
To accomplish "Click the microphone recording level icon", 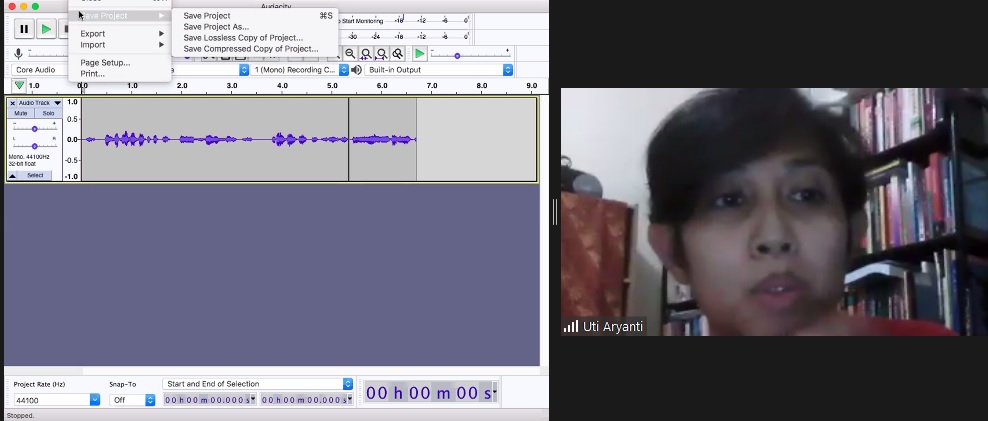I will coord(18,54).
